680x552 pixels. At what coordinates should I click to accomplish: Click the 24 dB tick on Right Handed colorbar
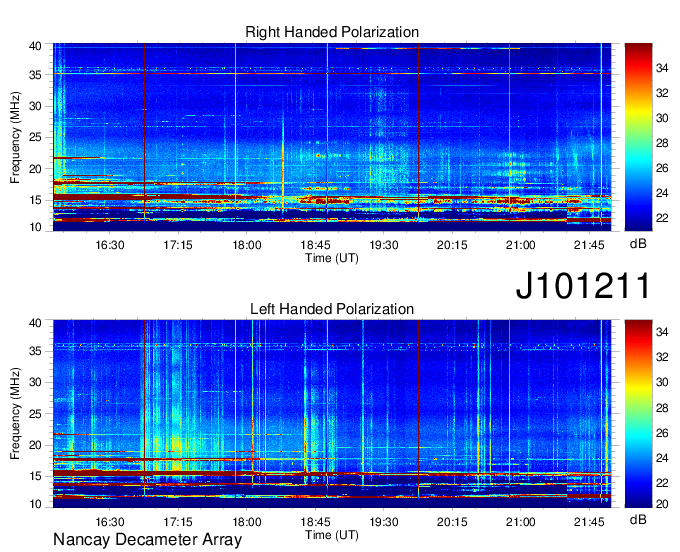click(x=662, y=193)
